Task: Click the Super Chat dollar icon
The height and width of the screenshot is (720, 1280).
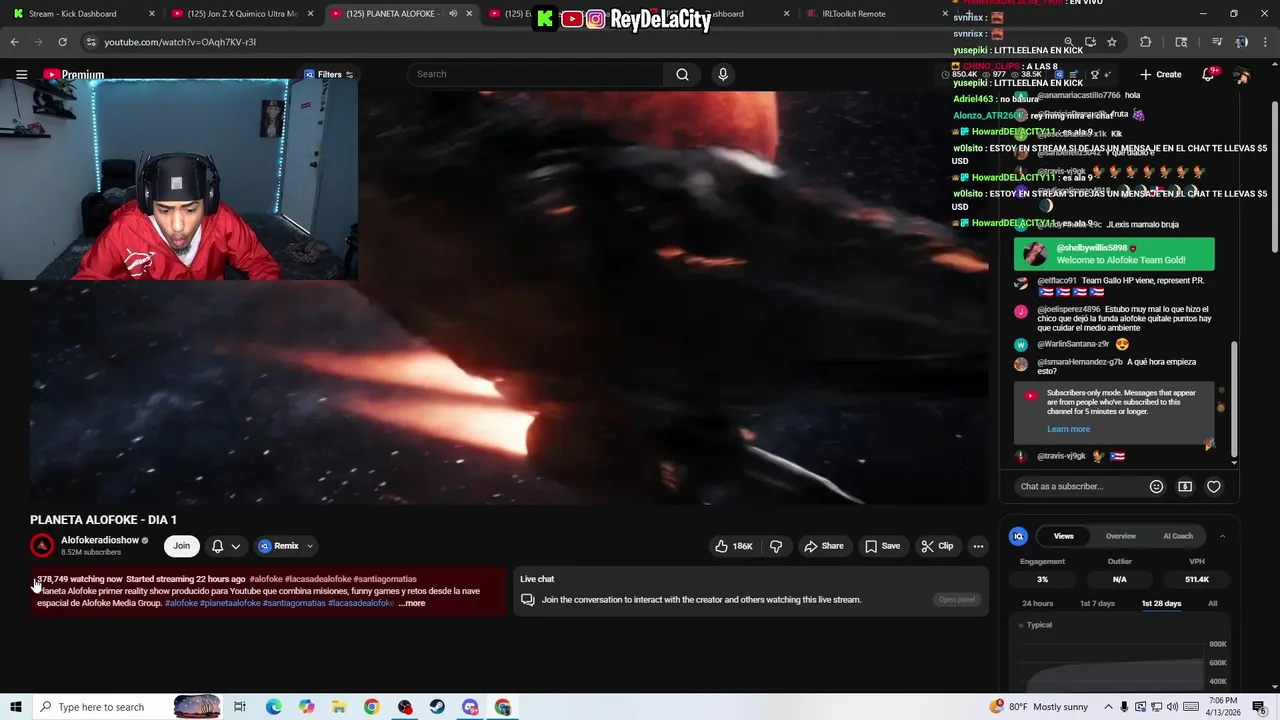Action: (1185, 487)
